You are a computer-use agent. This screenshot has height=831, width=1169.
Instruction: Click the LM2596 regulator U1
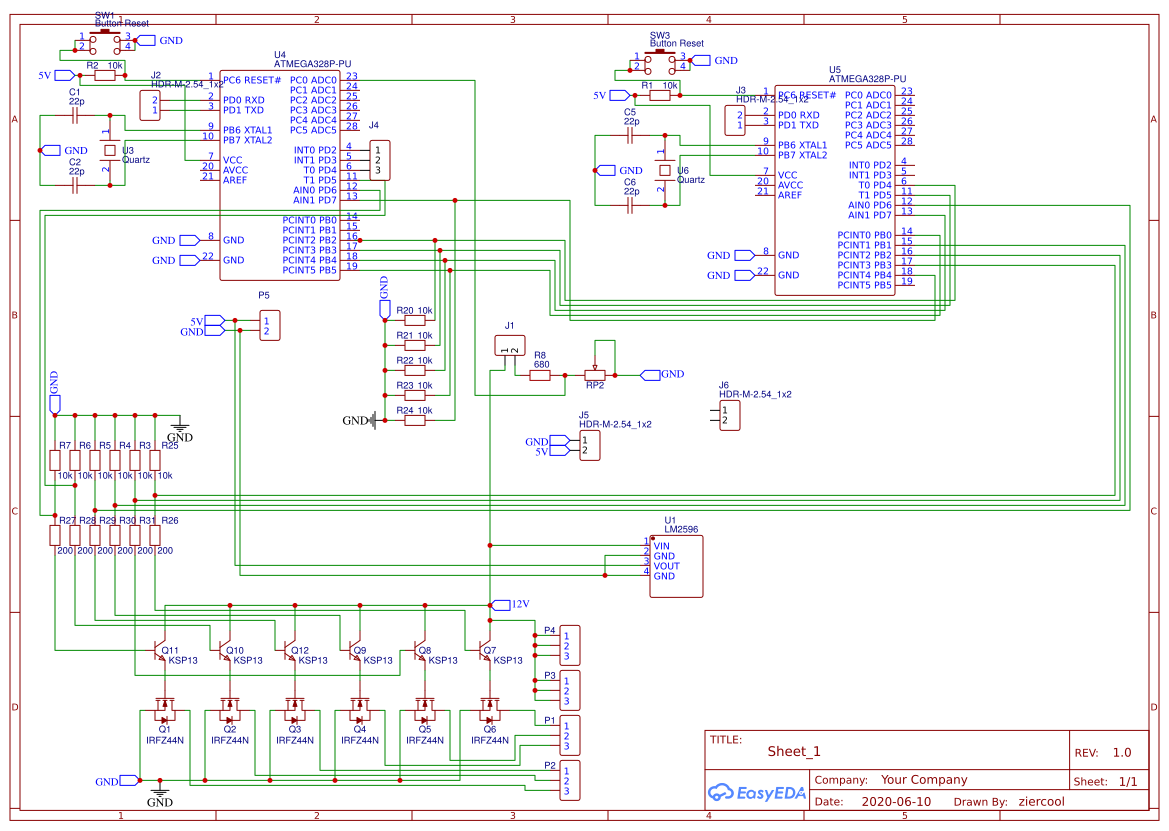coord(675,565)
